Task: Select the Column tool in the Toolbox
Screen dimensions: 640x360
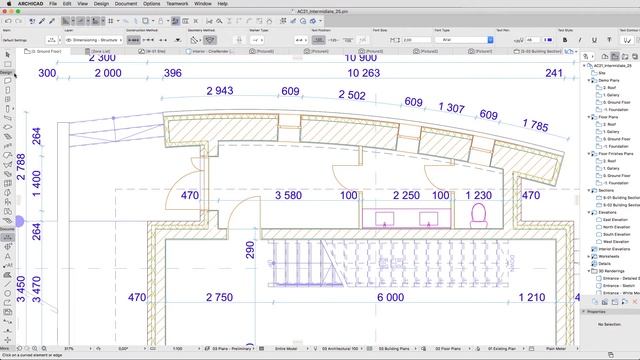Action: pyautogui.click(x=7, y=109)
